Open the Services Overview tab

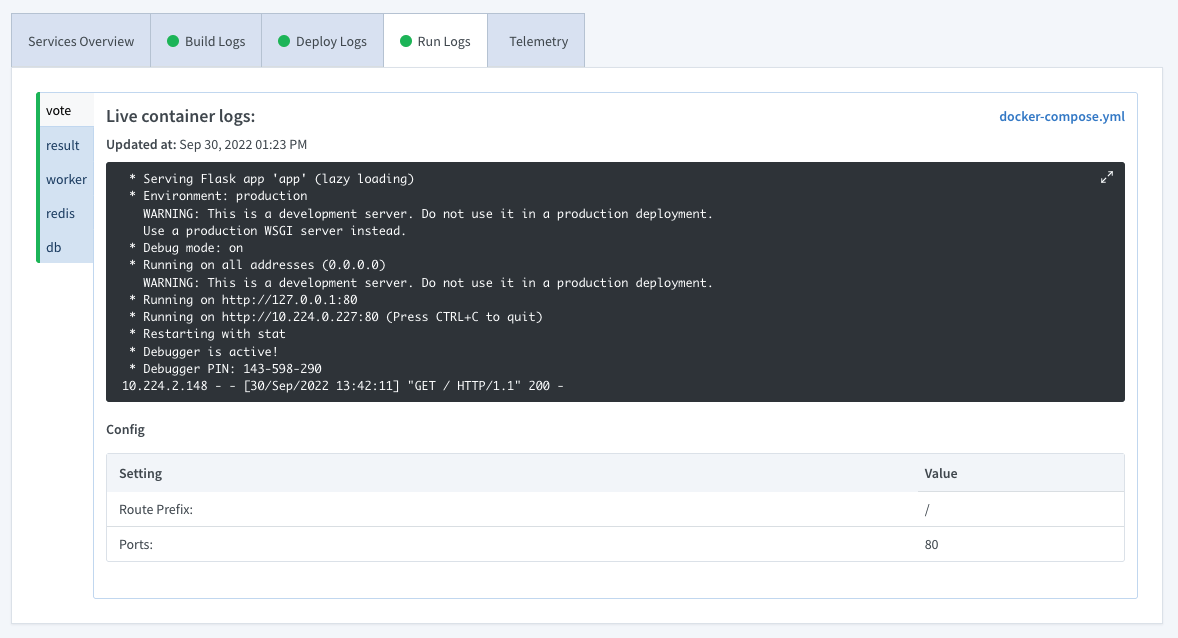click(x=81, y=41)
